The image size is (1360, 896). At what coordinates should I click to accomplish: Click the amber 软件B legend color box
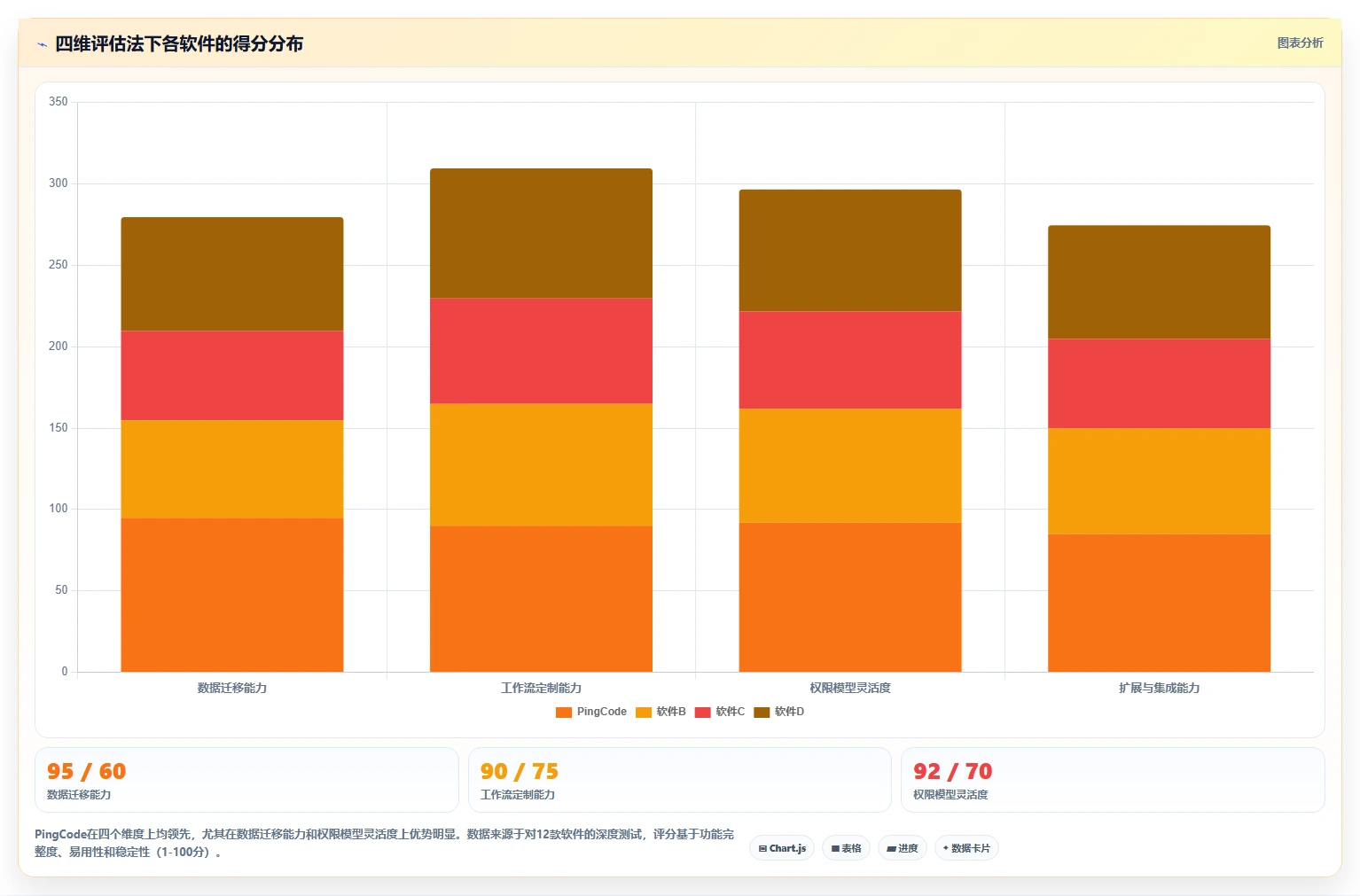644,712
